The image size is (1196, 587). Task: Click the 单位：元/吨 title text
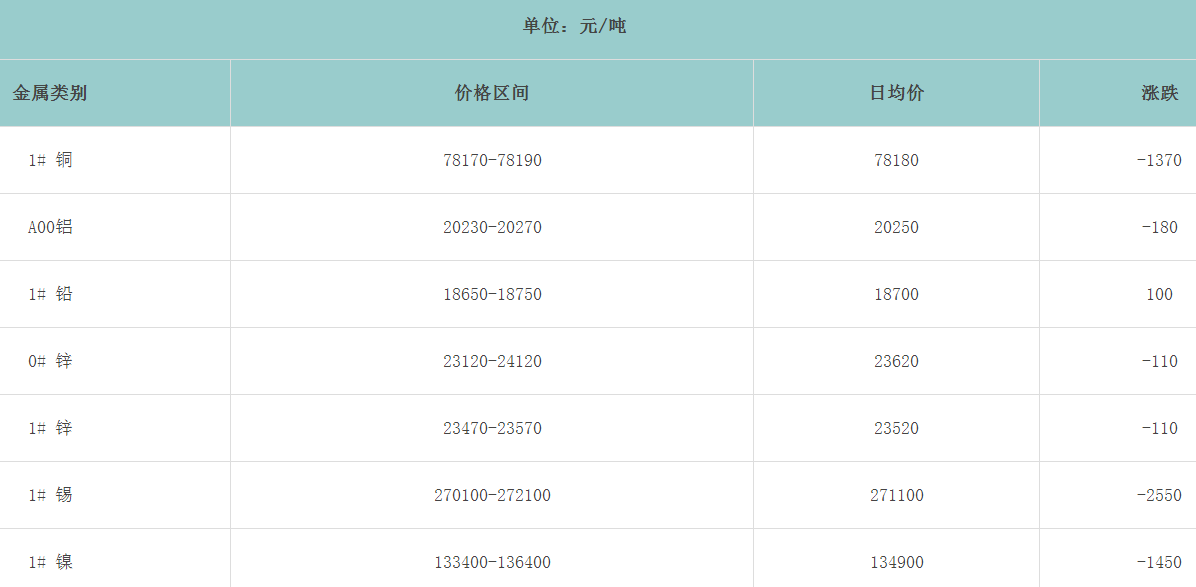click(x=574, y=26)
